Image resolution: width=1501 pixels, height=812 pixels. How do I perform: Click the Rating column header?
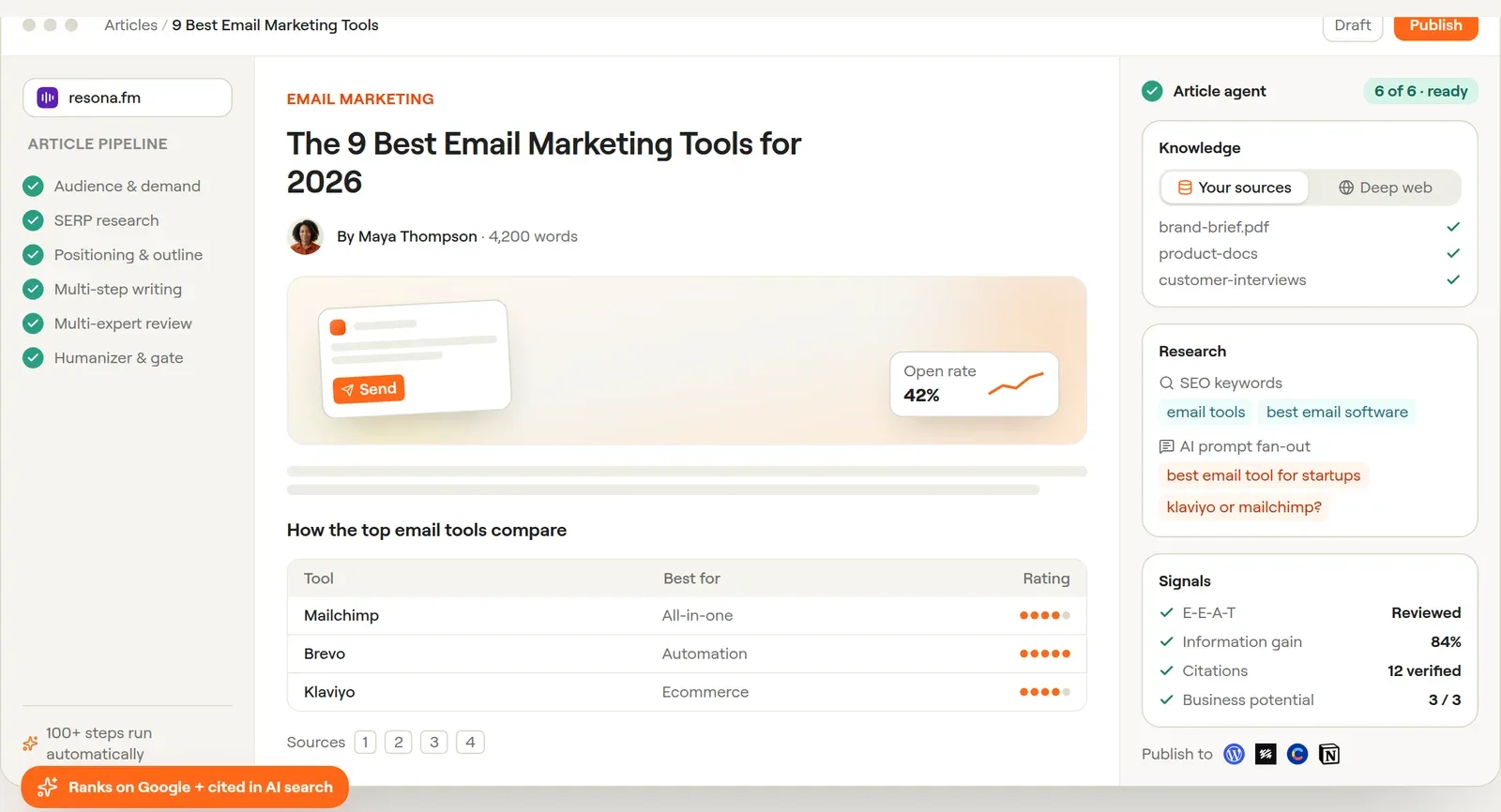(1046, 579)
